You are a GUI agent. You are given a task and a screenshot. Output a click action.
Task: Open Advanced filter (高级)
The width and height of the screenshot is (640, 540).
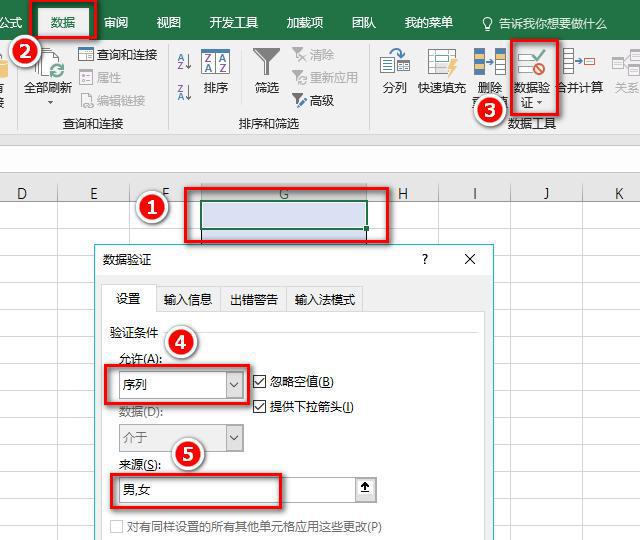[x=313, y=100]
